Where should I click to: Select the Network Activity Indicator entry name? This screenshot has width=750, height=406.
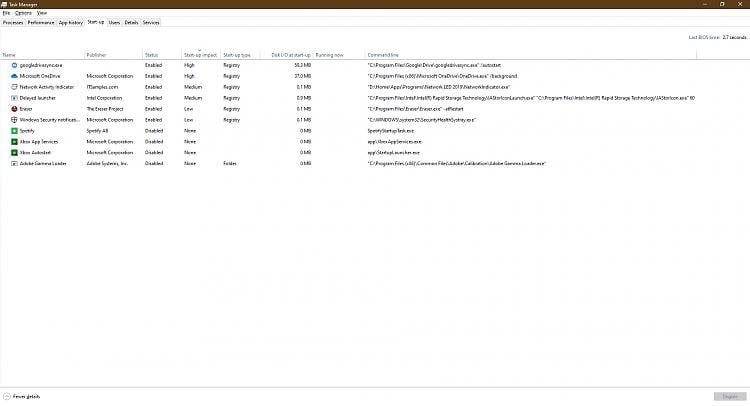click(x=47, y=87)
